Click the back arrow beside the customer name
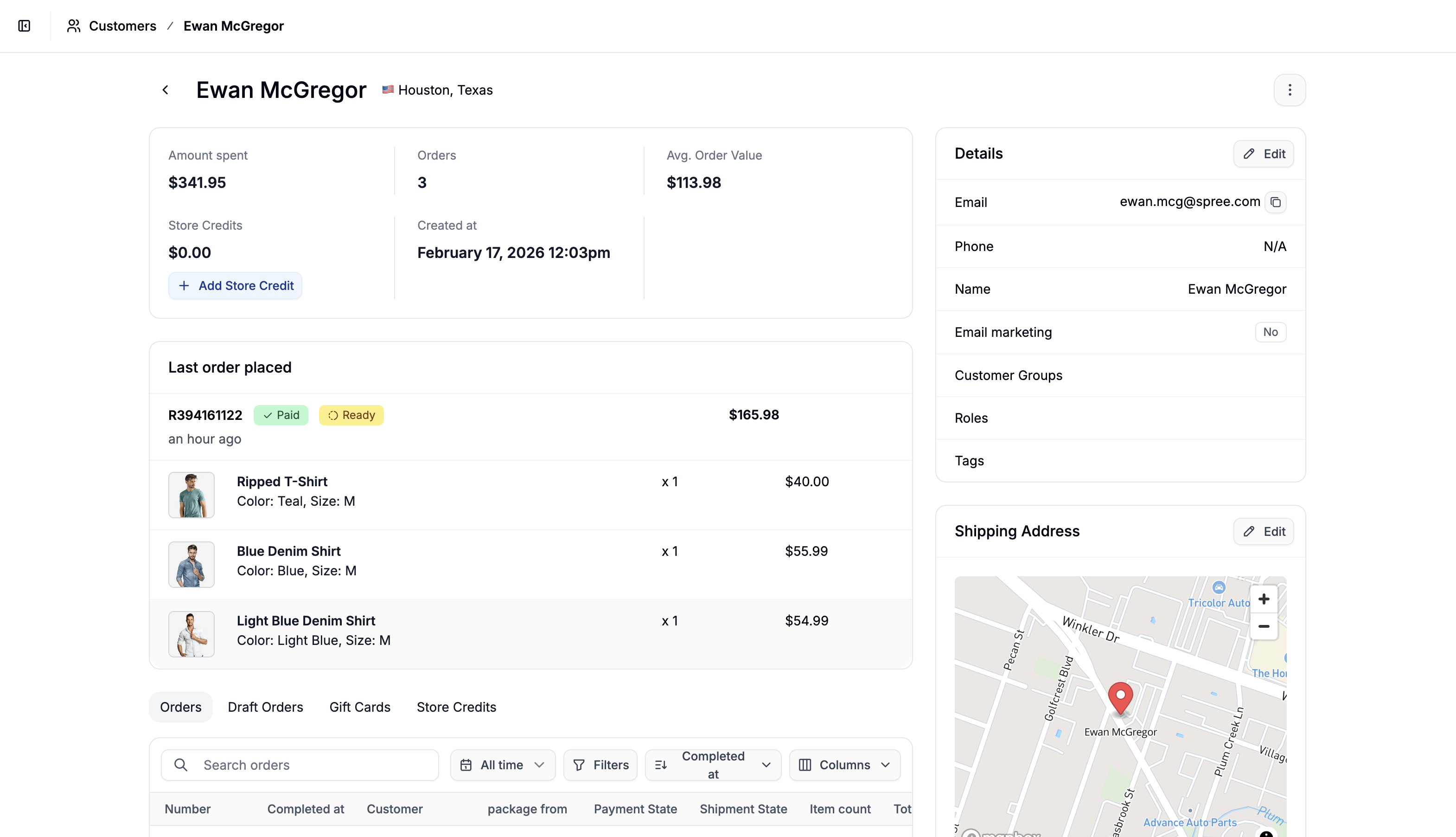Viewport: 1456px width, 837px height. [166, 90]
